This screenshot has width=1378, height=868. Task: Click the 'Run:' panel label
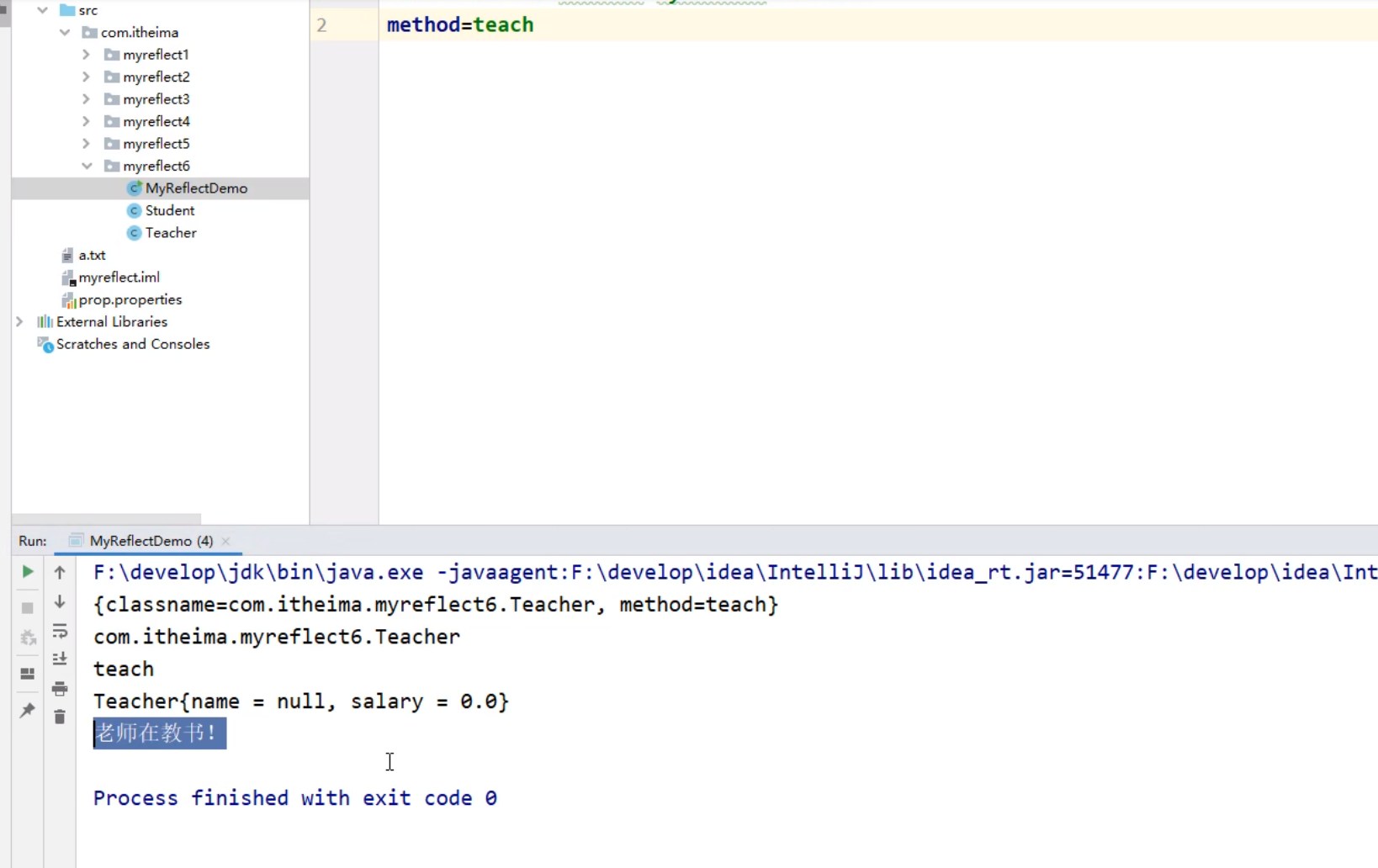(x=33, y=541)
